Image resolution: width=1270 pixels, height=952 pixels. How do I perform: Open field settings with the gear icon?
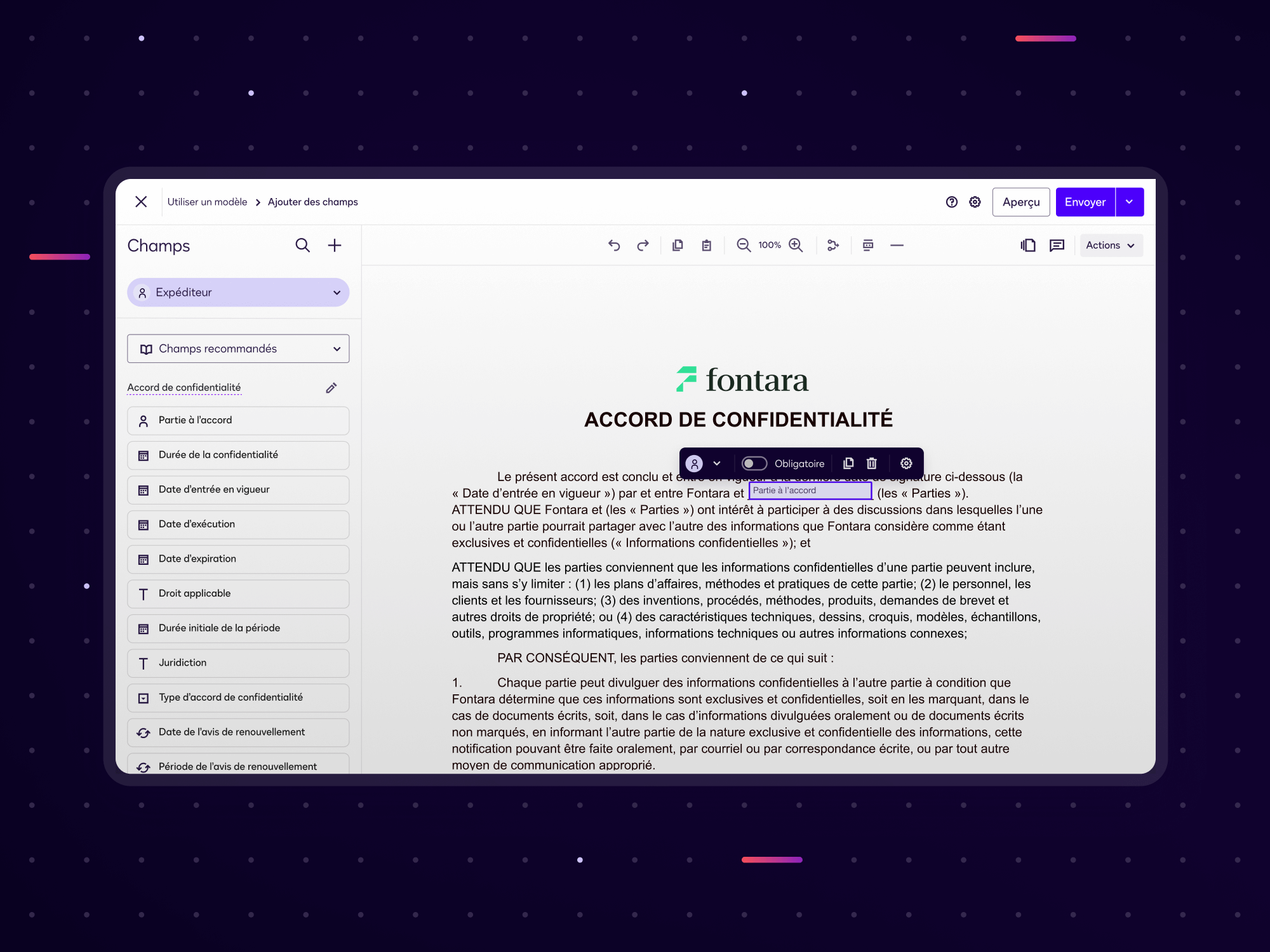coord(906,463)
